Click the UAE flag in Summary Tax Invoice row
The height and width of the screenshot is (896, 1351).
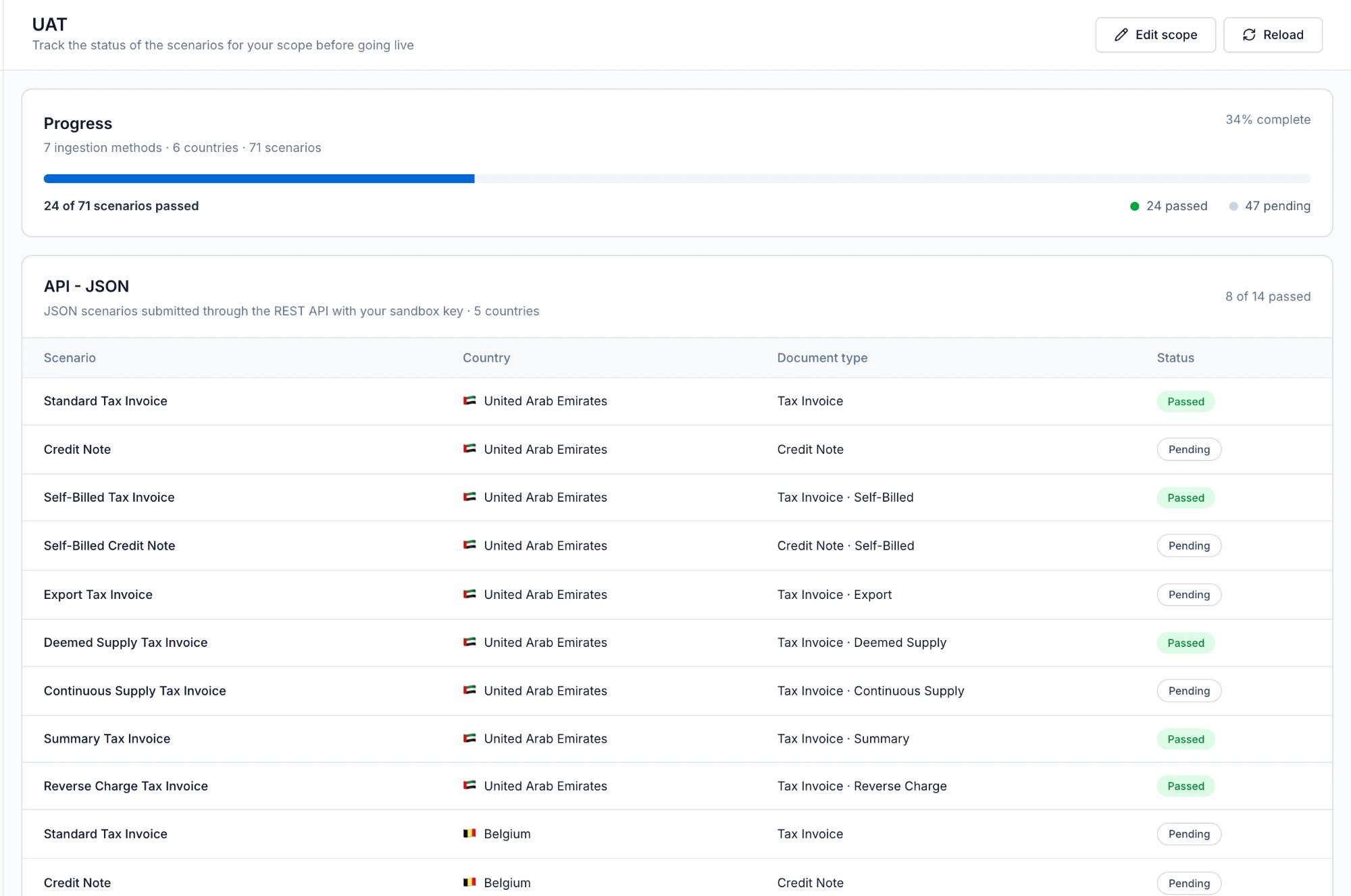pos(469,739)
